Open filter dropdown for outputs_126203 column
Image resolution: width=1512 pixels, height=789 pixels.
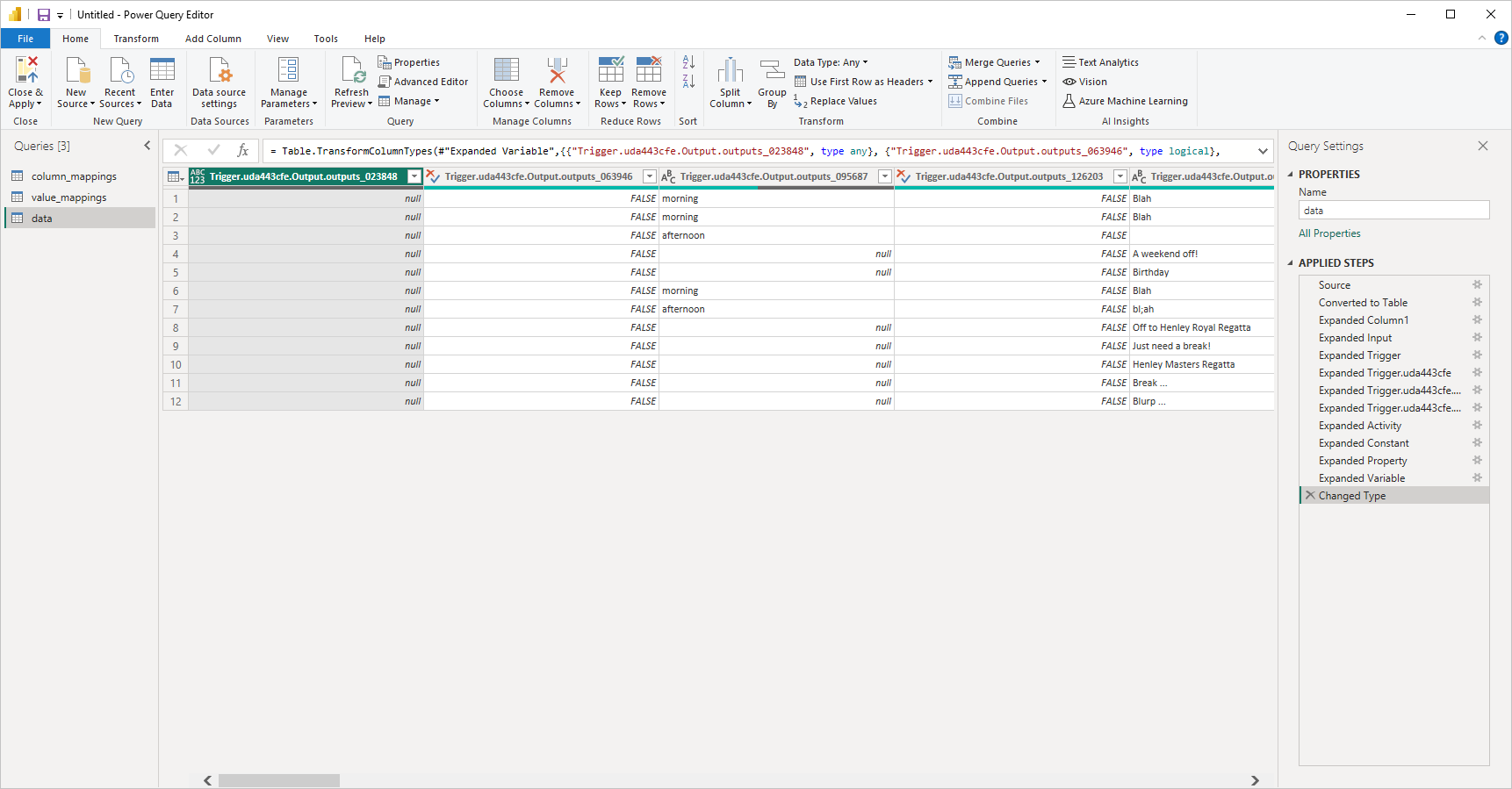[x=1120, y=176]
